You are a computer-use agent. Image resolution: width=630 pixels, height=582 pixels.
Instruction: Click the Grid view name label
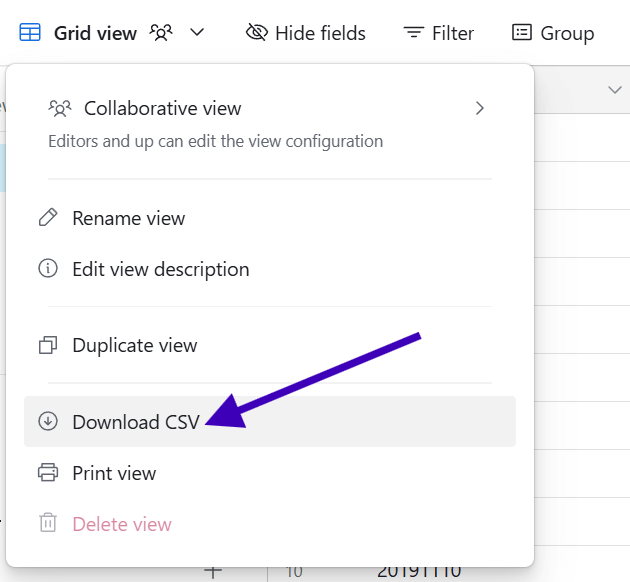(96, 33)
